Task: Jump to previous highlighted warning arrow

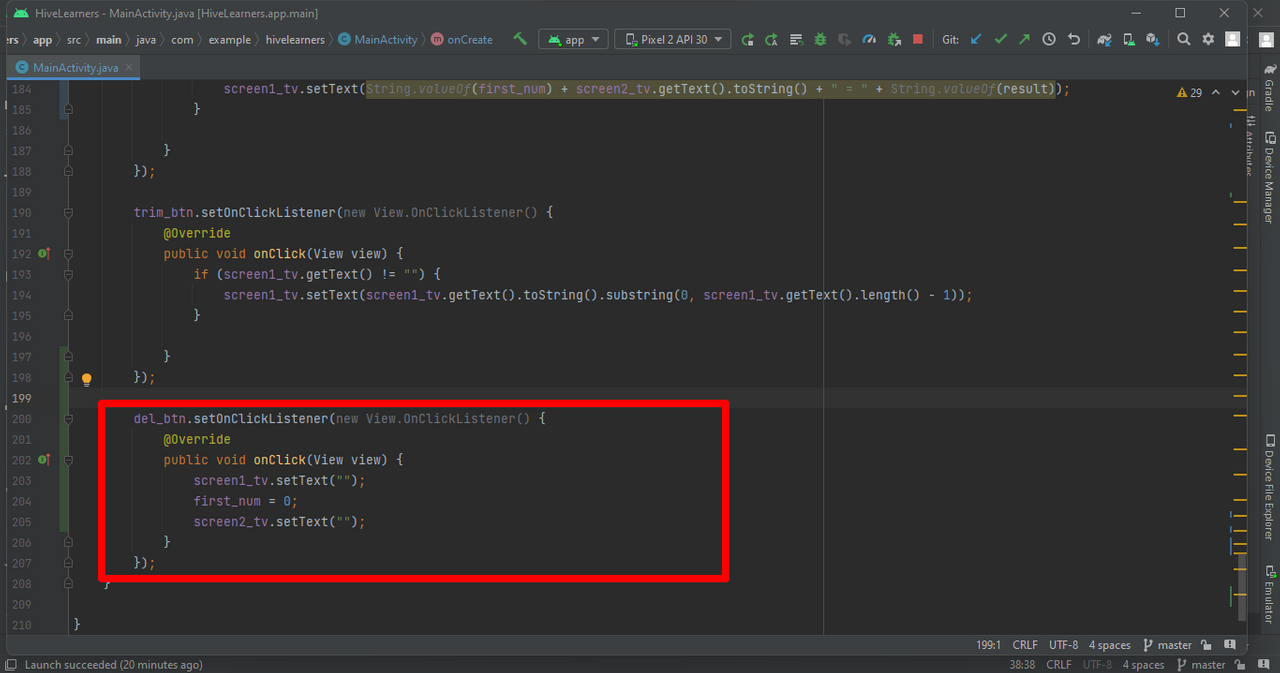Action: coord(1216,92)
